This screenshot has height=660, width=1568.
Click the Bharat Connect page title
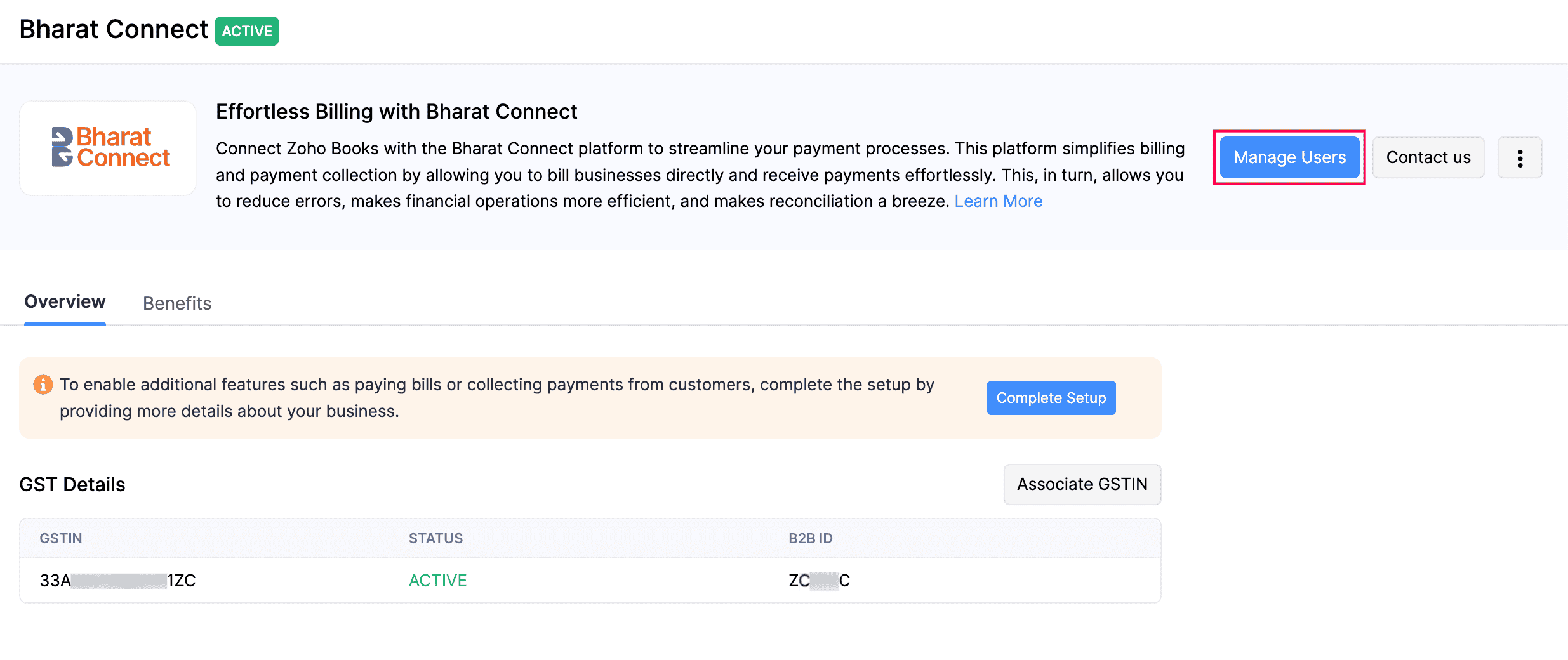(x=112, y=29)
